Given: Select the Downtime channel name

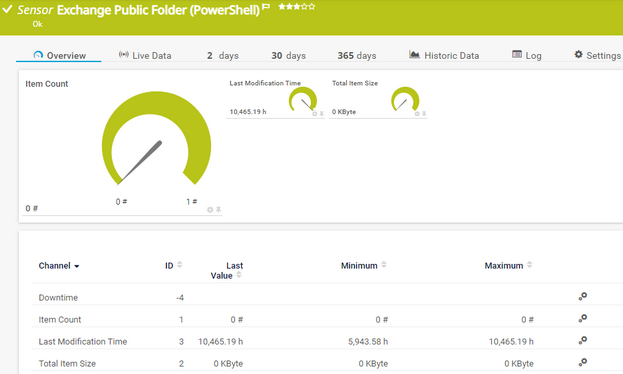Looking at the screenshot, I should (x=58, y=297).
